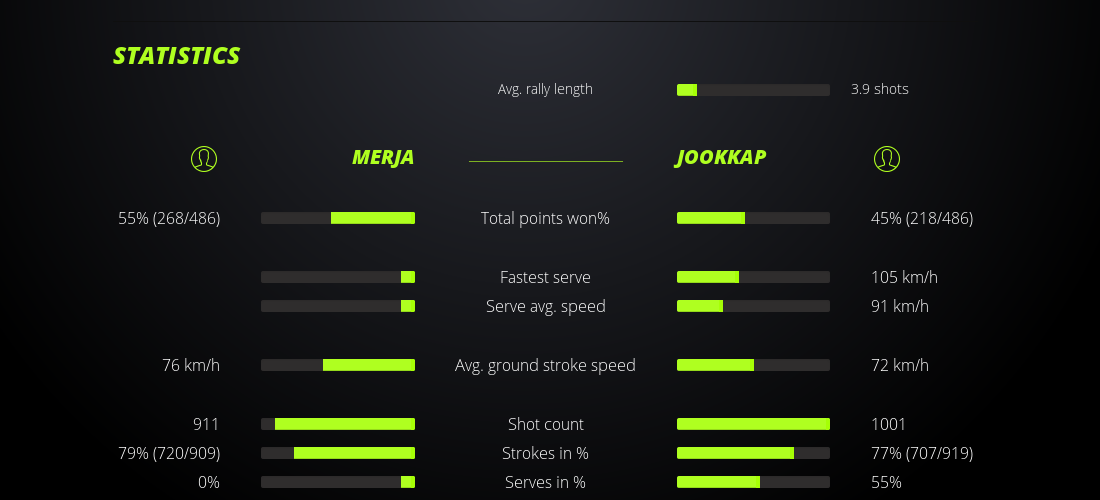The width and height of the screenshot is (1100, 500).
Task: Click the average rally length bar
Action: point(753,90)
